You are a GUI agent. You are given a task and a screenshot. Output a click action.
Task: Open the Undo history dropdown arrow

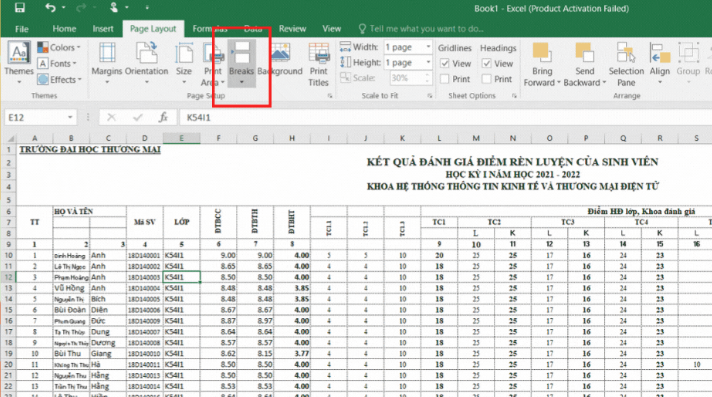point(63,8)
